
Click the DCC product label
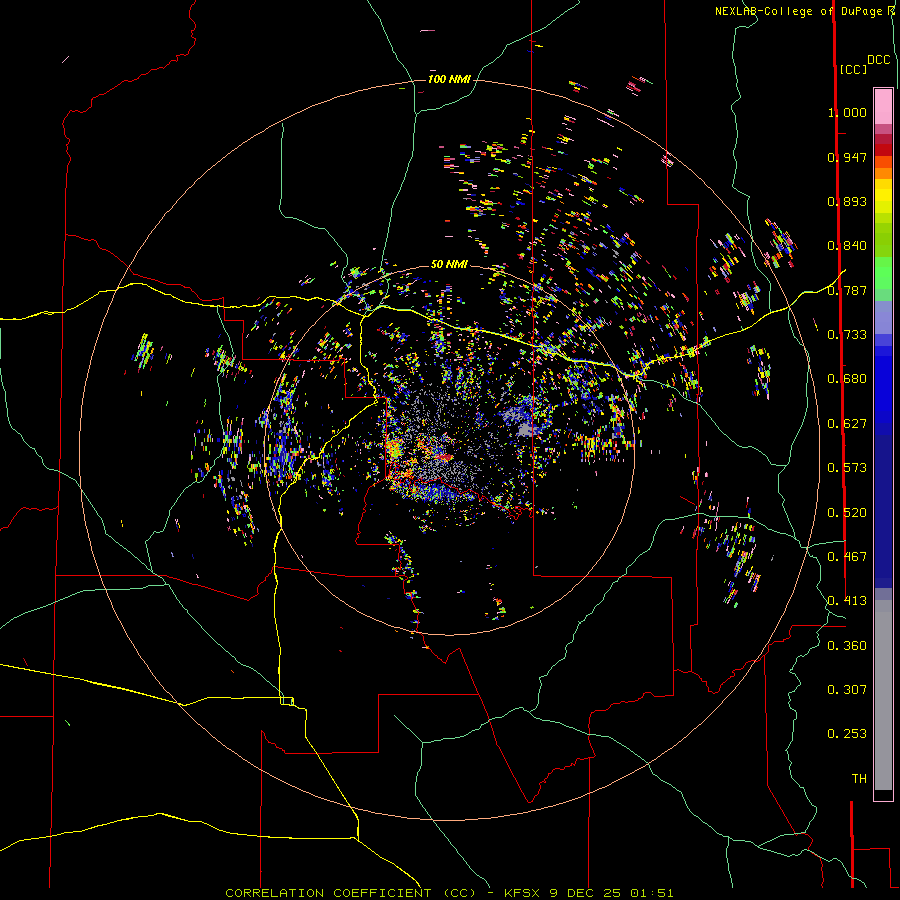[x=878, y=60]
